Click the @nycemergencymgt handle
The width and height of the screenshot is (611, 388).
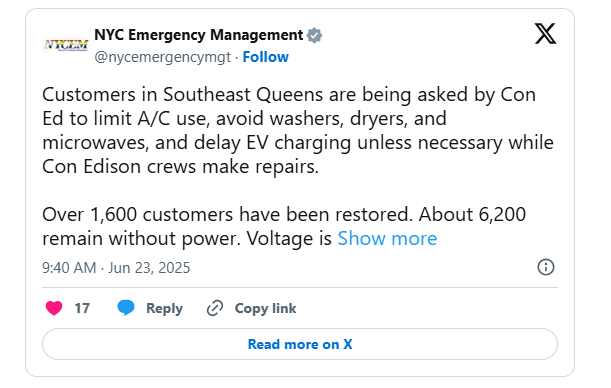[162, 57]
